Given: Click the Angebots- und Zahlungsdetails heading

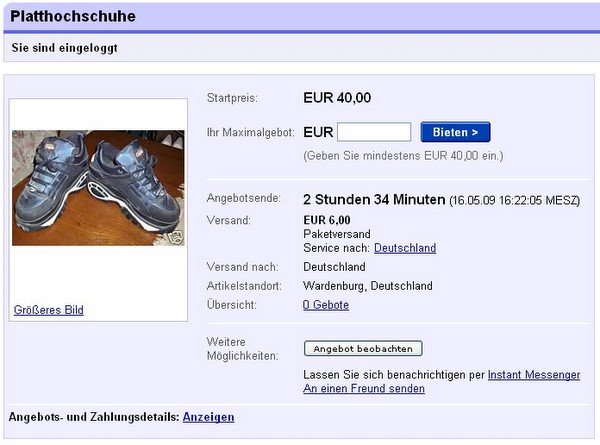Looking at the screenshot, I should [93, 417].
